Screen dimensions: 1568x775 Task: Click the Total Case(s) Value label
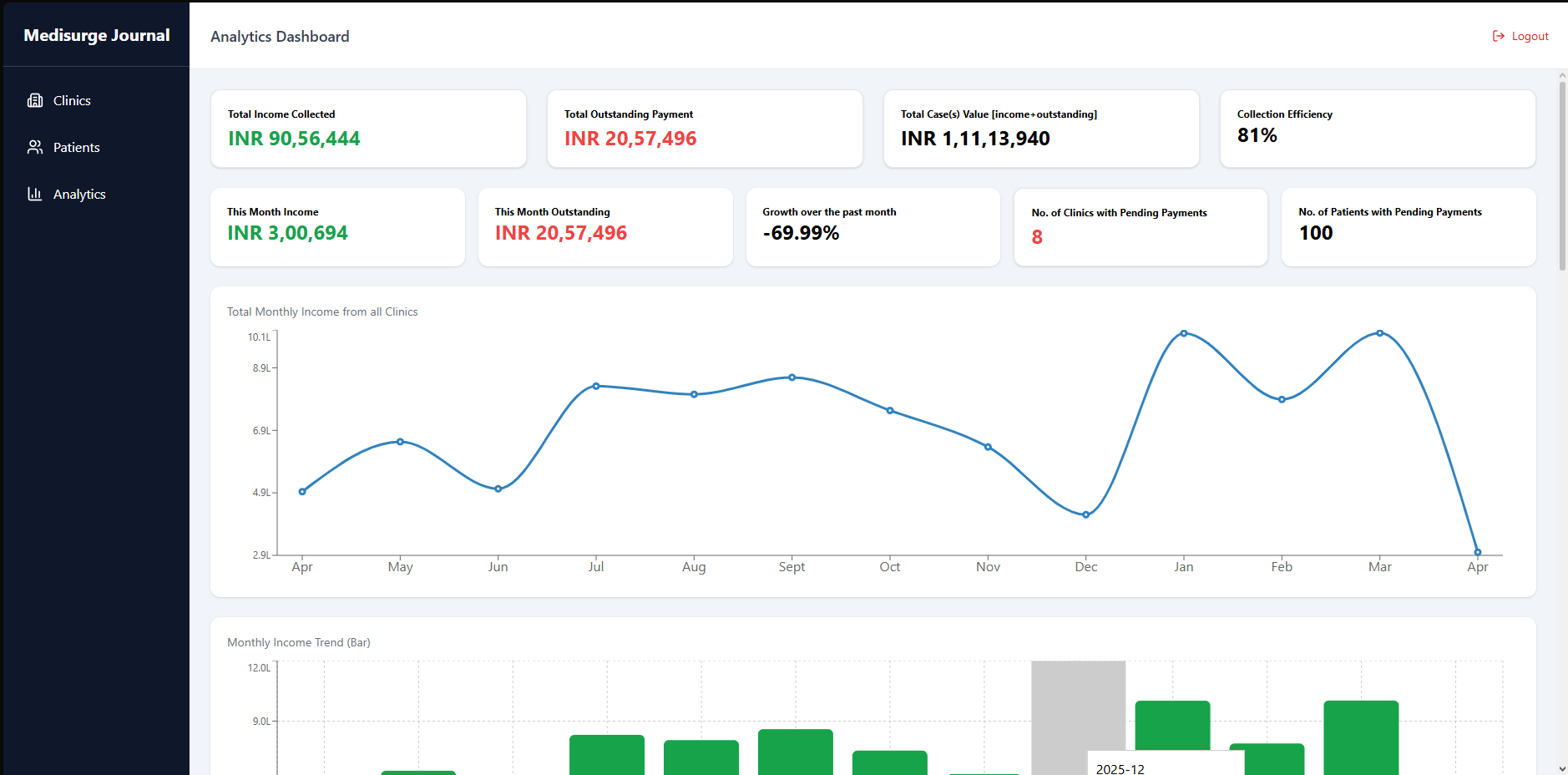pos(999,114)
